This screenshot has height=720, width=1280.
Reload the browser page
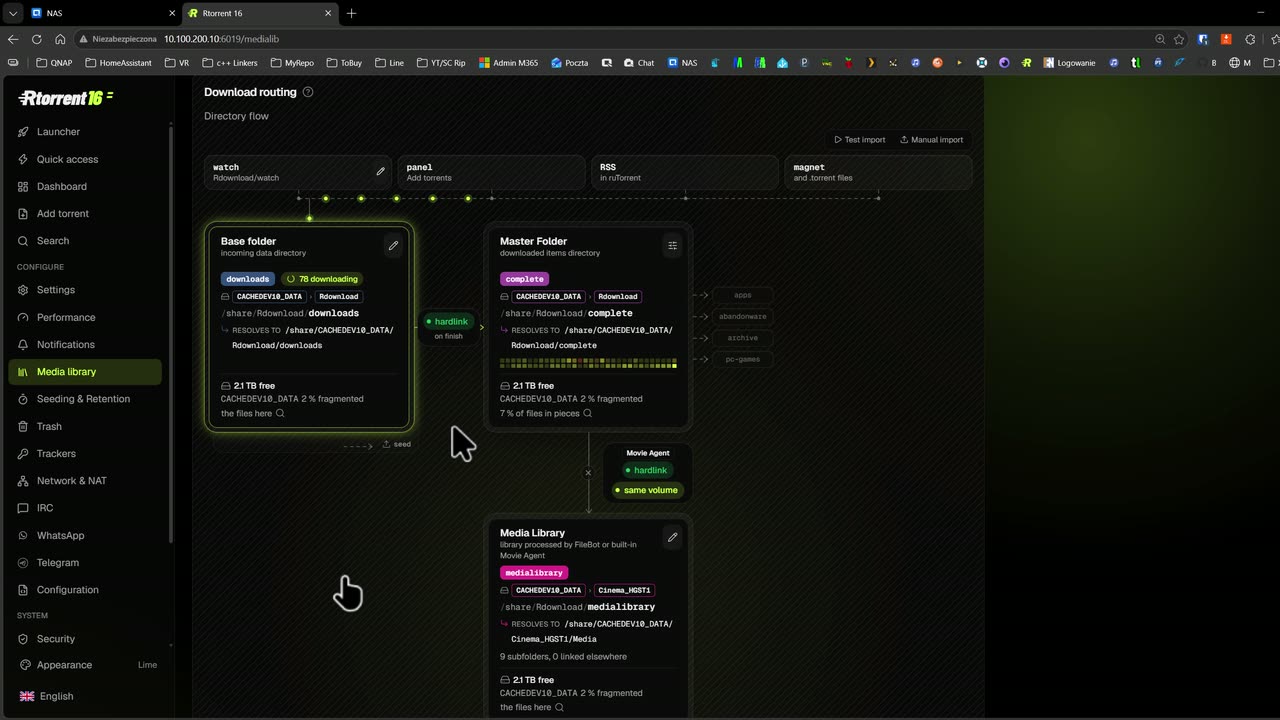[36, 39]
